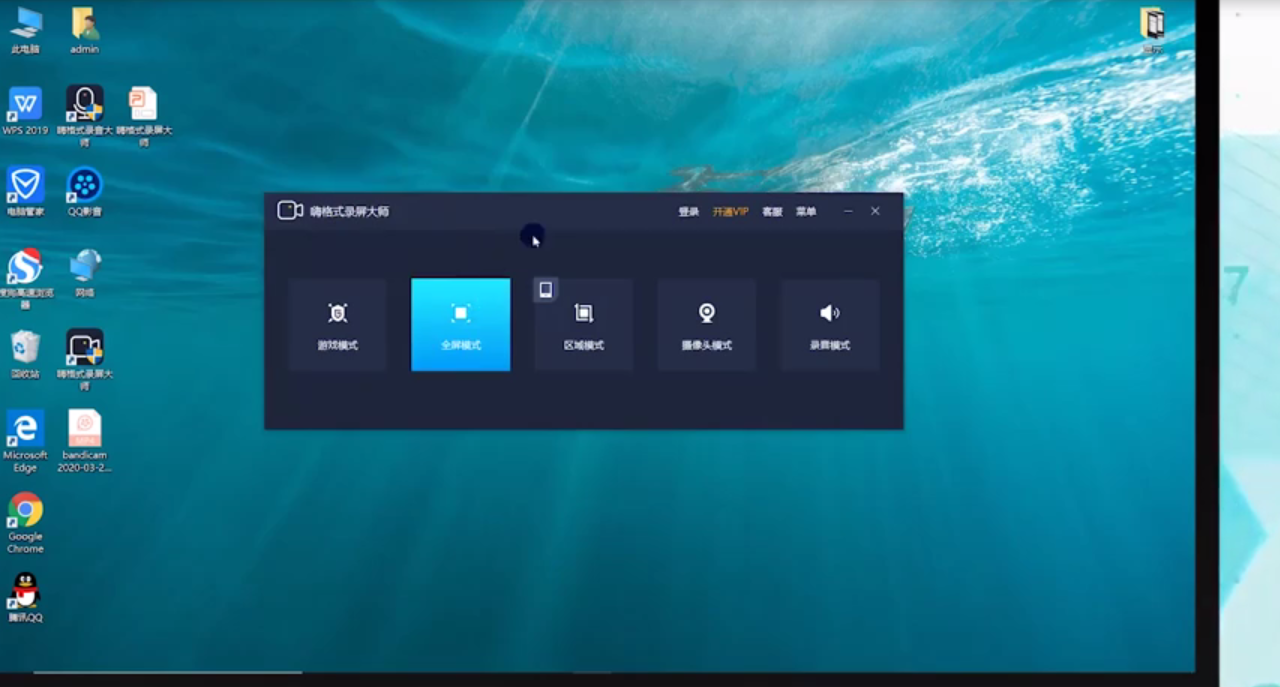Click the recorder app camera logo

coord(290,211)
